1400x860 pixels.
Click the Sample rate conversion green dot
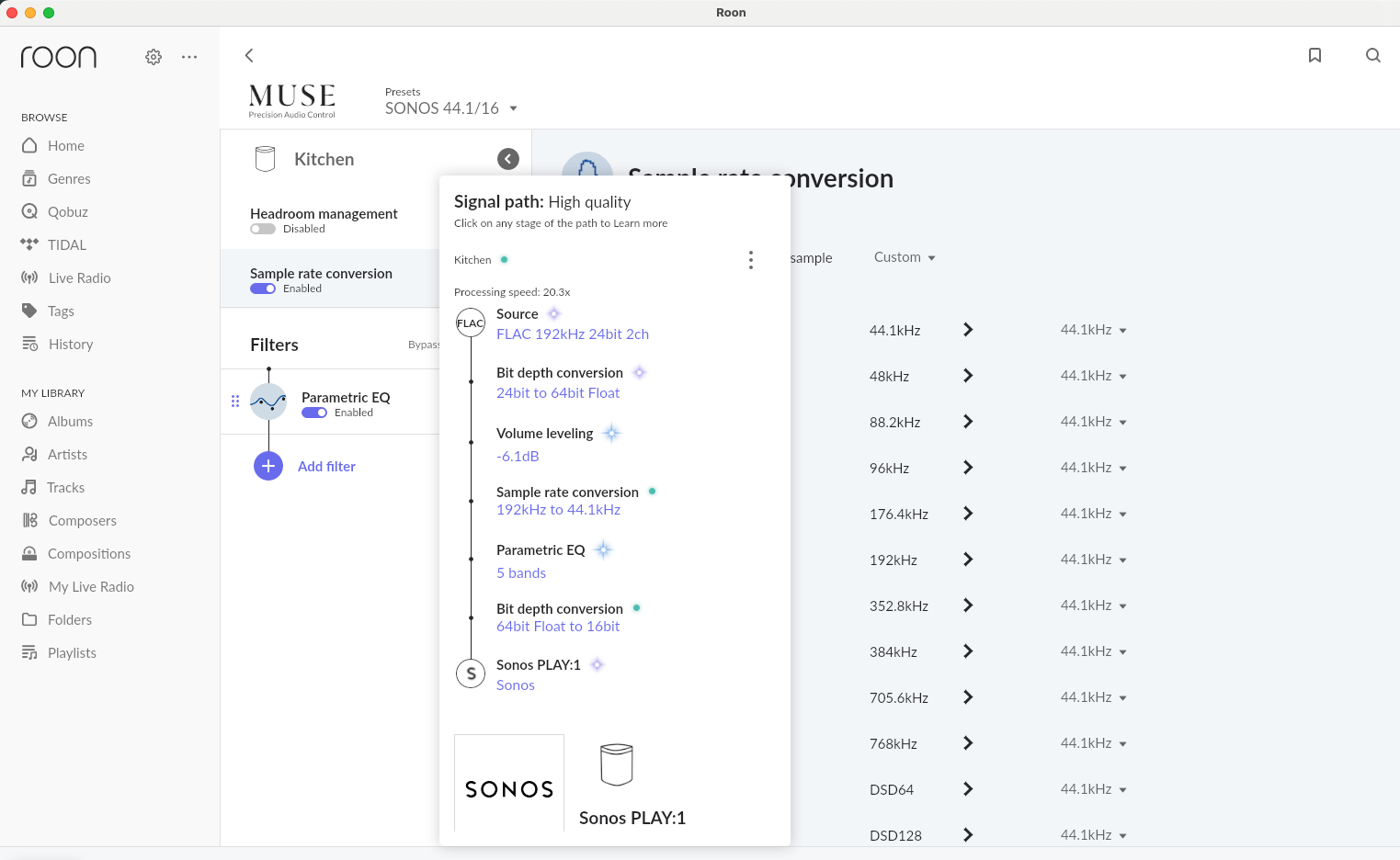tap(652, 492)
